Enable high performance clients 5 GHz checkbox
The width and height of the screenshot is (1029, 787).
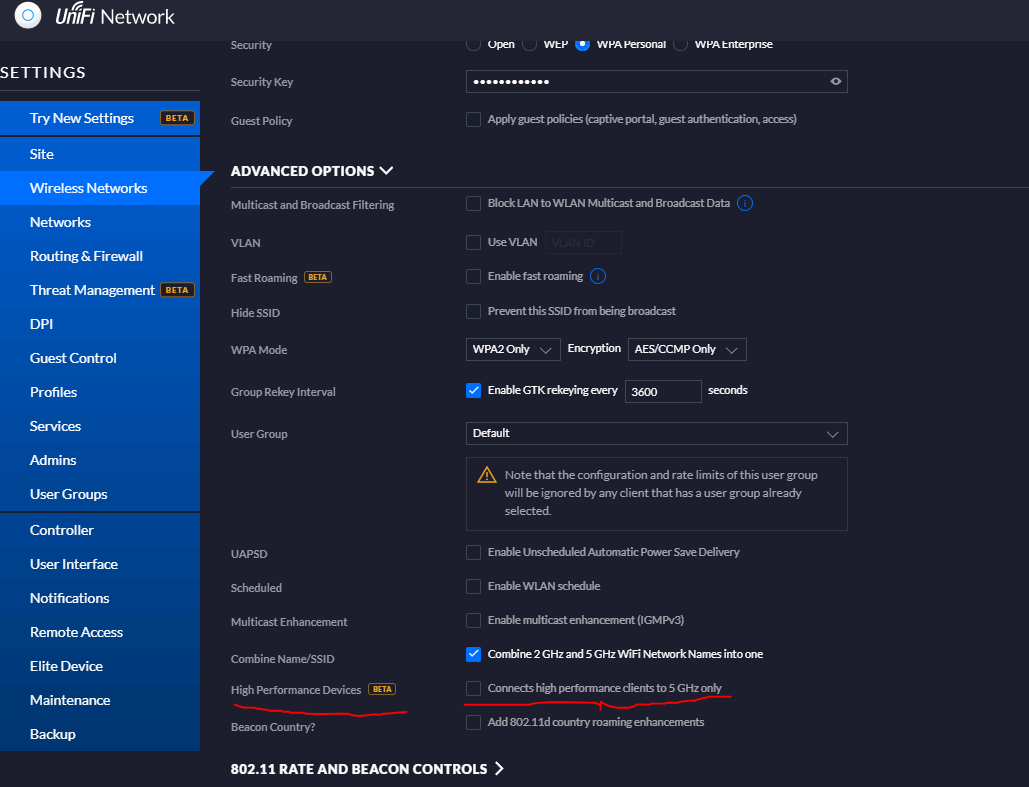coord(474,688)
